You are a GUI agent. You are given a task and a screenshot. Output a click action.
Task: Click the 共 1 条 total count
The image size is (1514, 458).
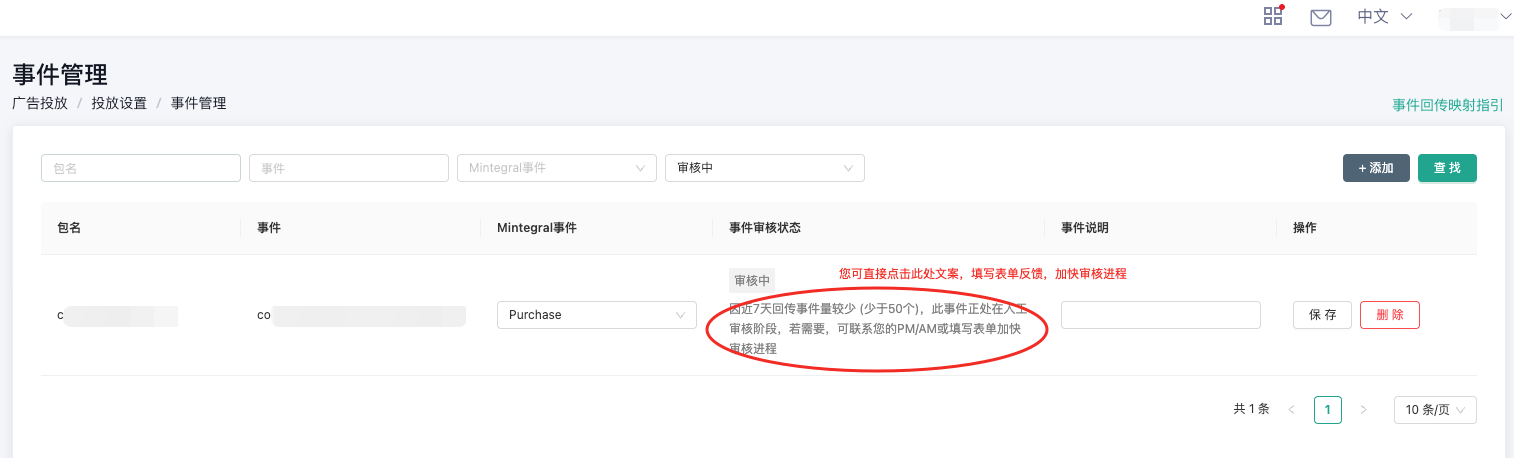point(1252,409)
